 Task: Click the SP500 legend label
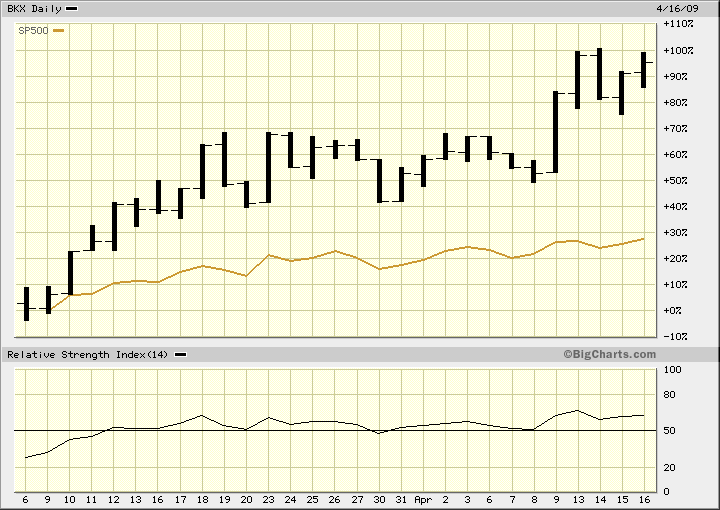(x=33, y=31)
